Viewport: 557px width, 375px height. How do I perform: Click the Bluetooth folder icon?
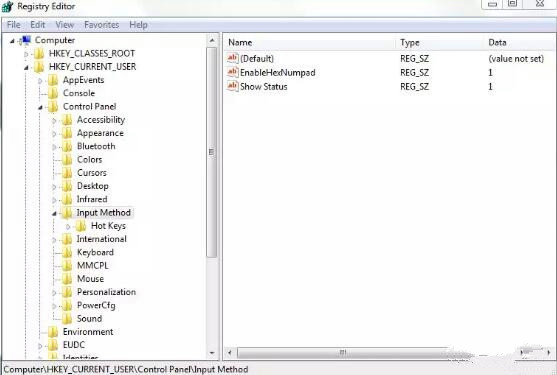(67, 146)
